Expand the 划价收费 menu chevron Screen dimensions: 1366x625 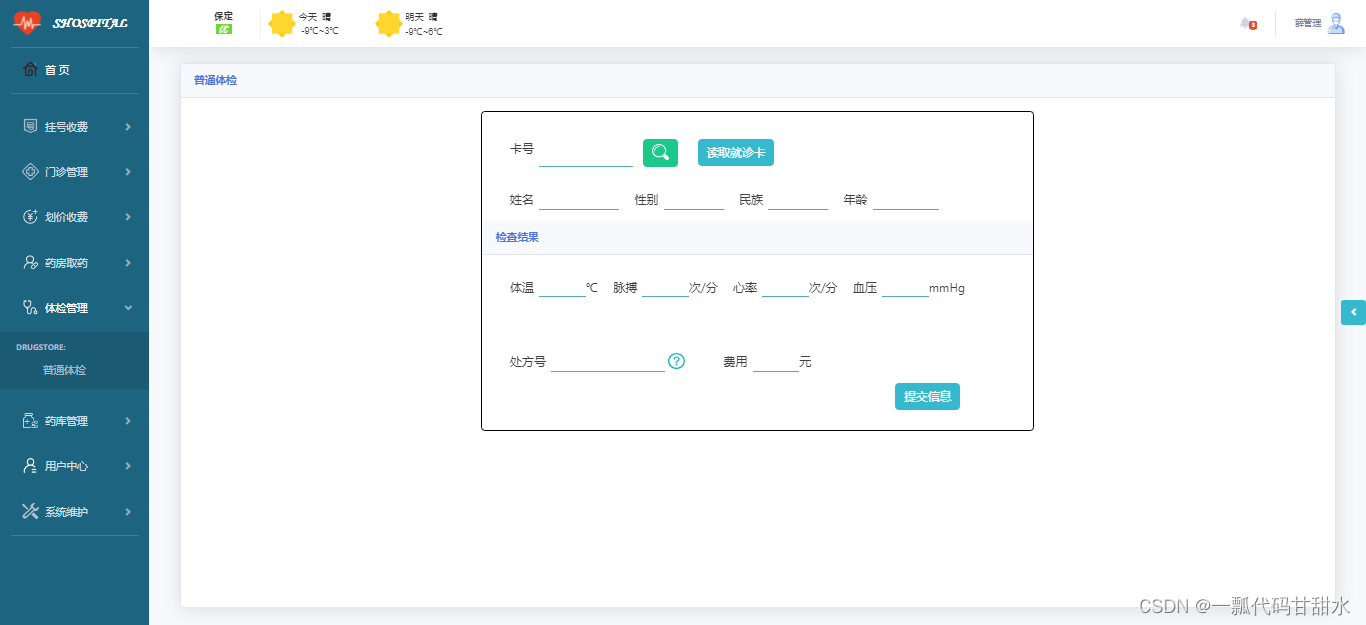coord(128,217)
